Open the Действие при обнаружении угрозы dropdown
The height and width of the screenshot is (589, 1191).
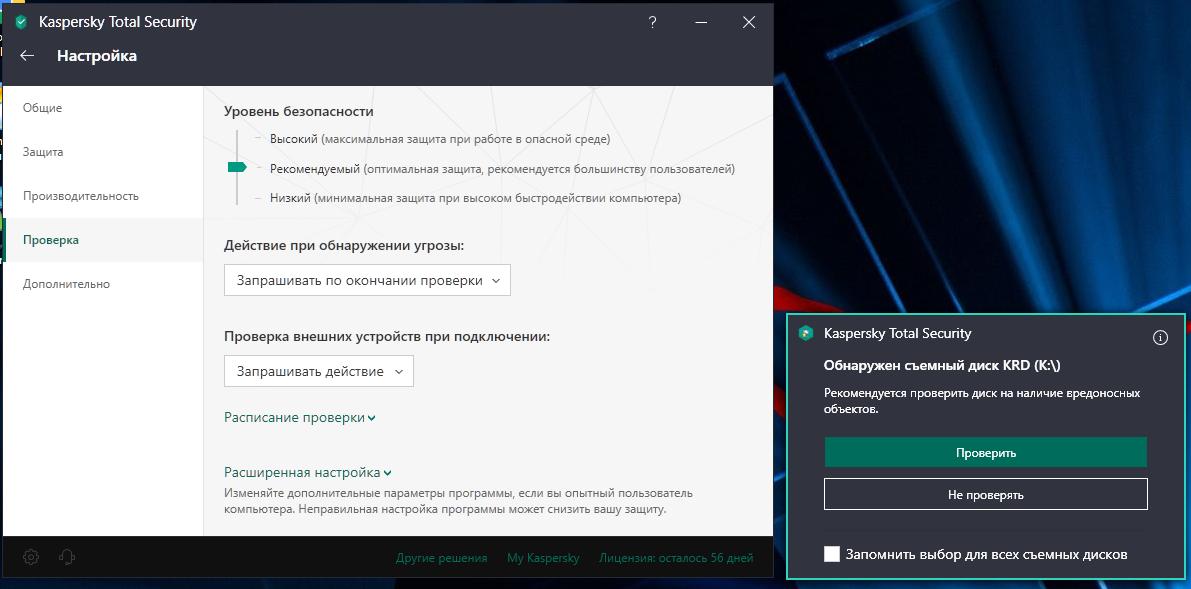[367, 280]
